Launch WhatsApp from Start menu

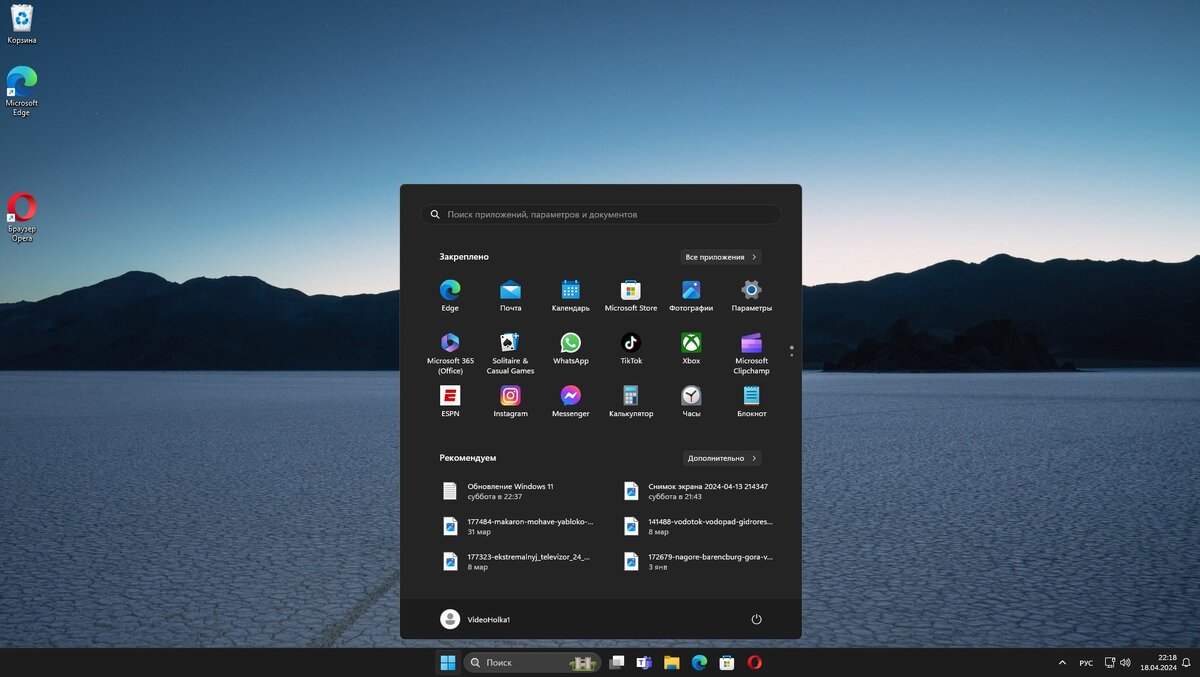pos(571,349)
